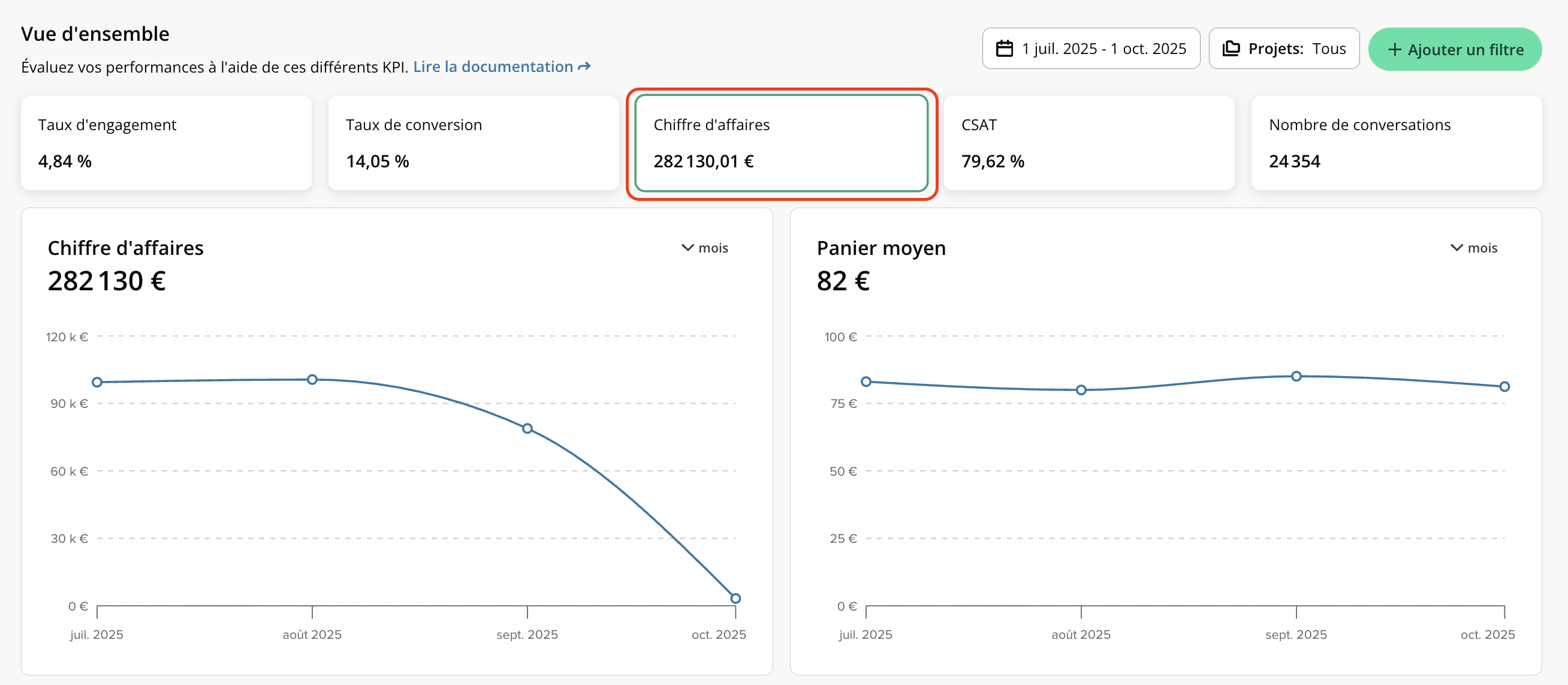The height and width of the screenshot is (685, 1568).
Task: Click the calendar icon in date filter
Action: coord(1005,49)
